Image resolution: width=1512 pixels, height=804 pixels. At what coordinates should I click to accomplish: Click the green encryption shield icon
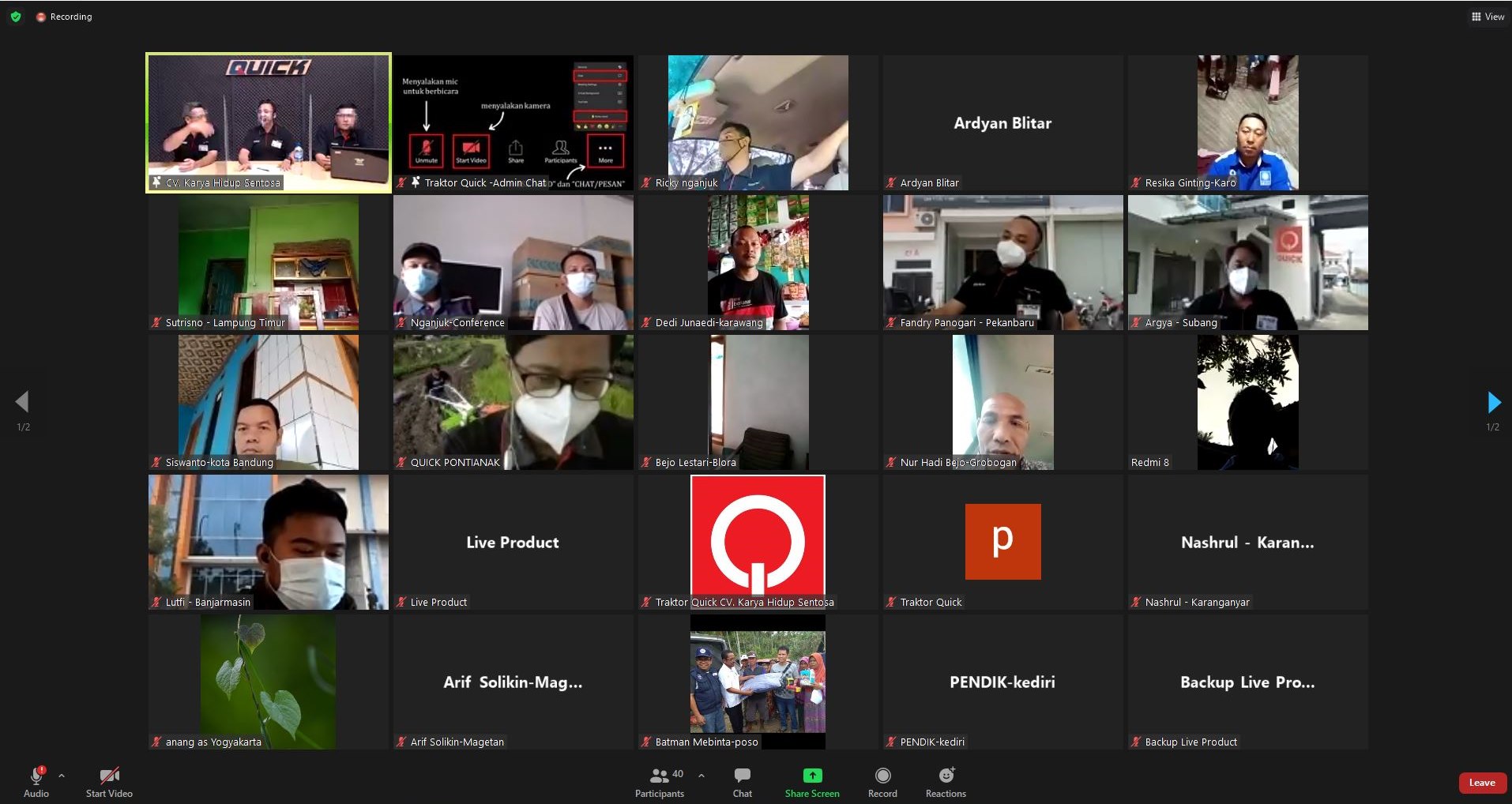point(16,17)
